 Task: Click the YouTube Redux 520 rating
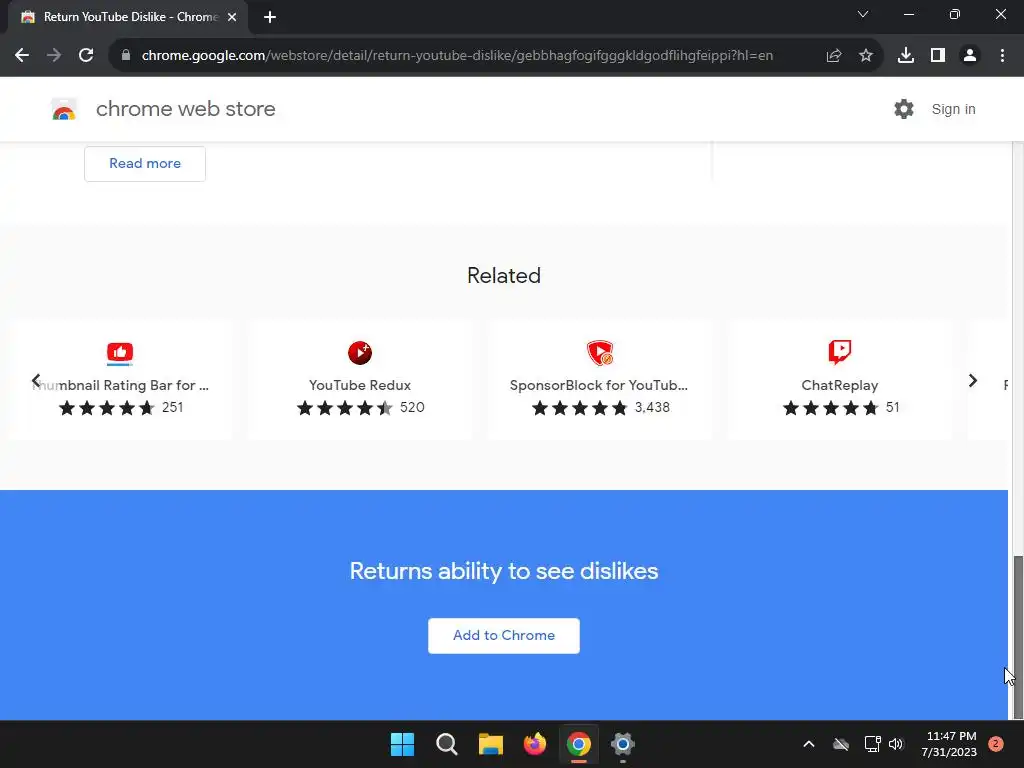tap(360, 408)
